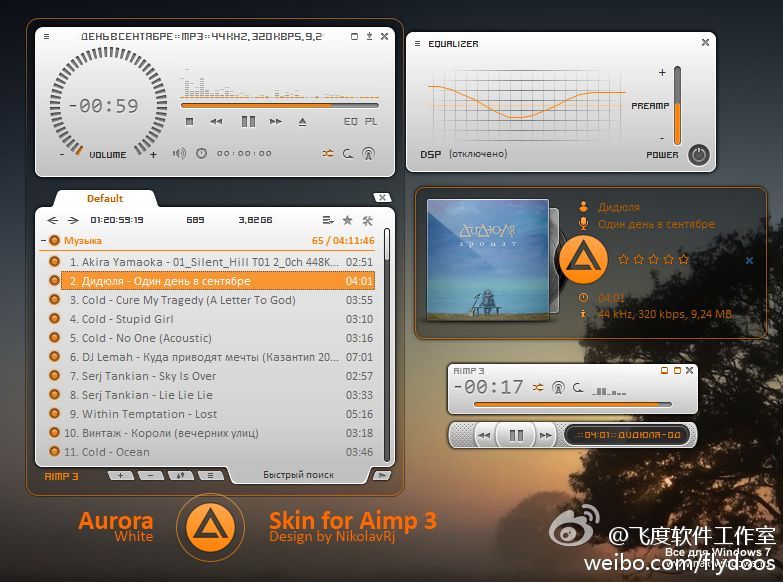Click the album cover art thumbnail
Screen dimensions: 783x582
coord(488,260)
